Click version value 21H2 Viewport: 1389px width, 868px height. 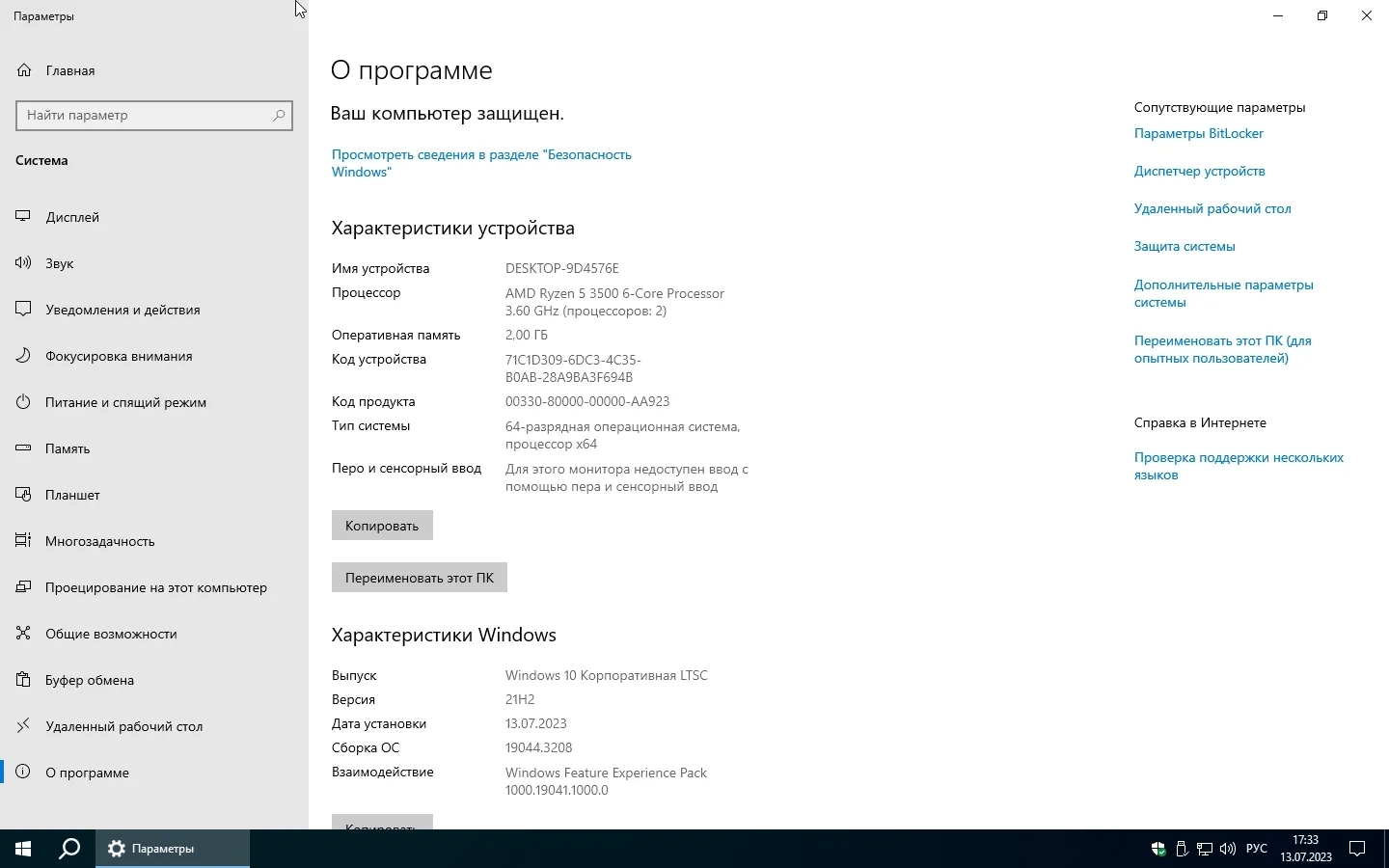520,700
